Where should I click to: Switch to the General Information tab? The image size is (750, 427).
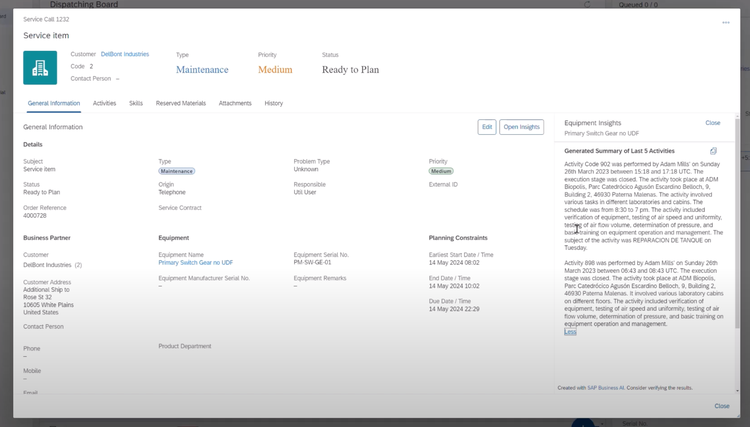tap(54, 103)
